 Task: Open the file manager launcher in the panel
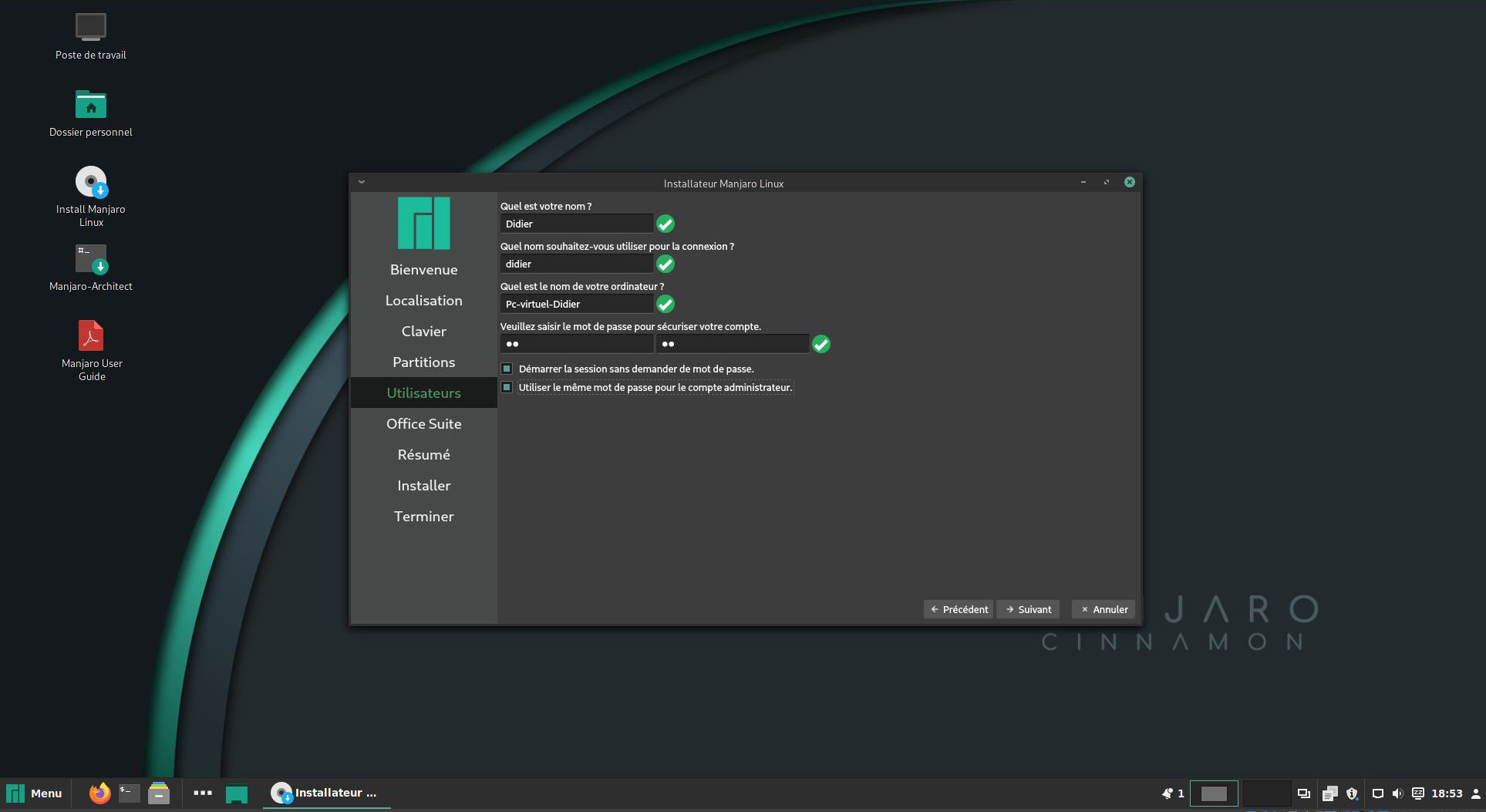tap(159, 793)
